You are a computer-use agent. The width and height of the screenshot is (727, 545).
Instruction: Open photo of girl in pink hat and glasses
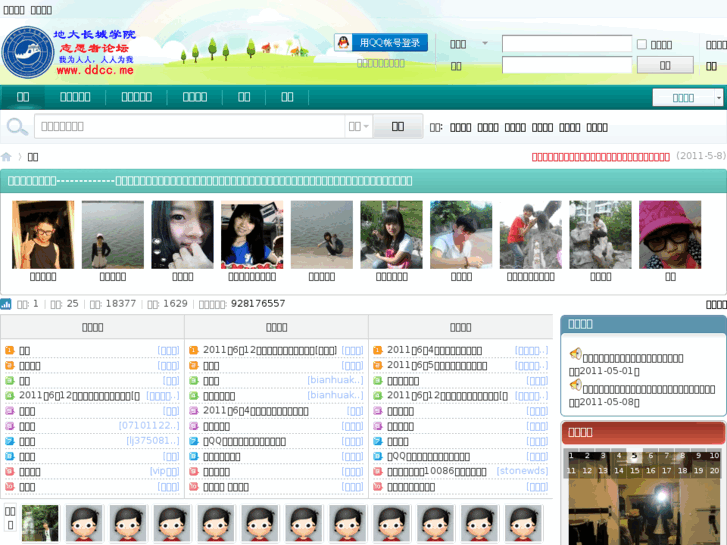pos(670,235)
